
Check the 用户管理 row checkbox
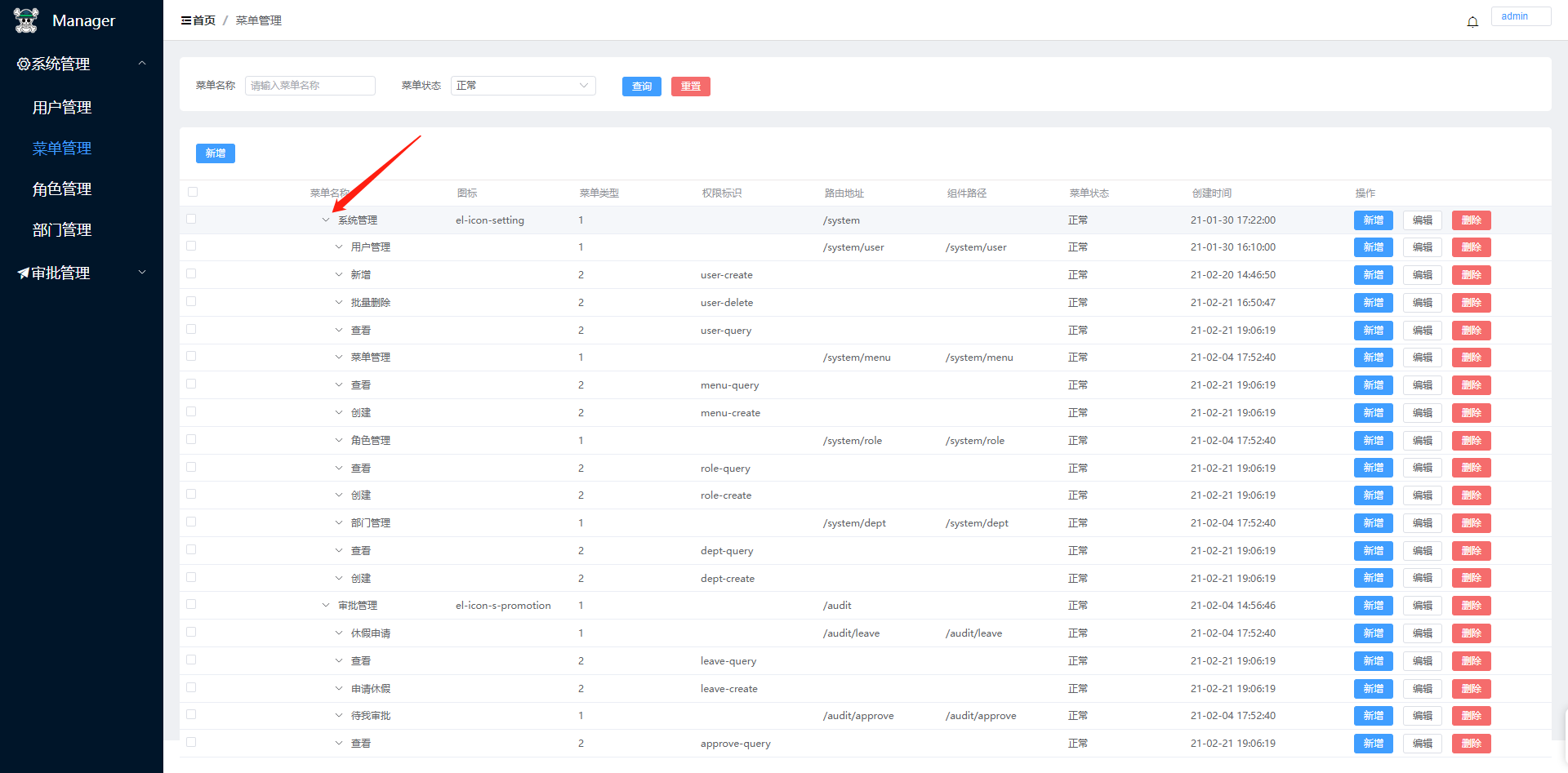pos(191,246)
